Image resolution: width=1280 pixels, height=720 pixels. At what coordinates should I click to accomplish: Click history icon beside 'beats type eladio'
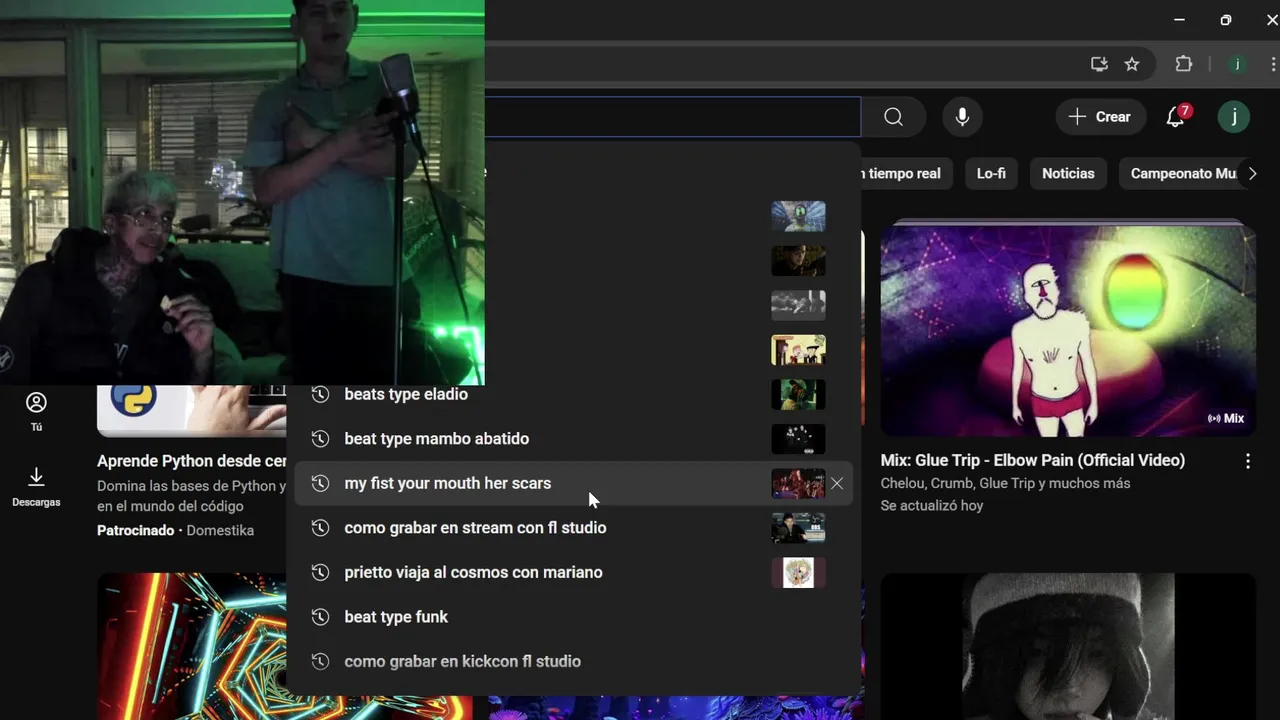[x=320, y=394]
